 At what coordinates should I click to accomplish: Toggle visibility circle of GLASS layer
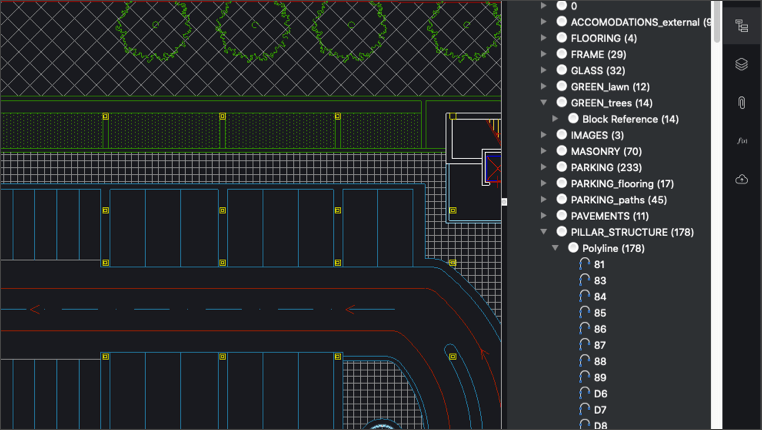pyautogui.click(x=562, y=70)
